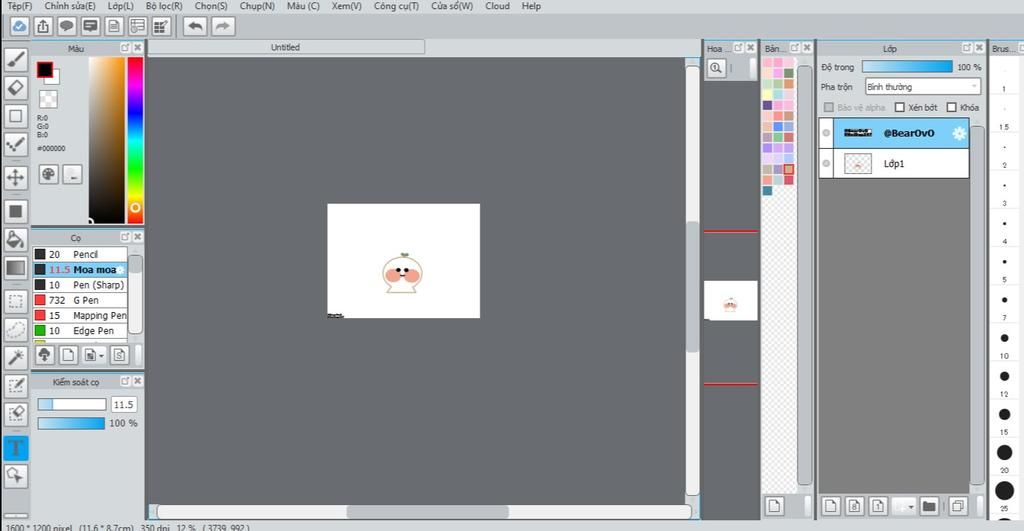Screen dimensions: 1024x531
Task: Click the 8-bit layer icon in layer panel
Action: click(854, 506)
